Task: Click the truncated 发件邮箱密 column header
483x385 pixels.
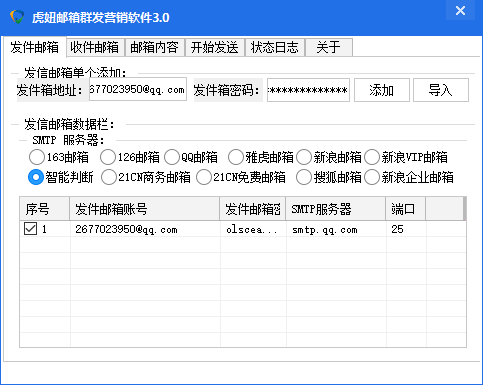Action: tap(253, 209)
